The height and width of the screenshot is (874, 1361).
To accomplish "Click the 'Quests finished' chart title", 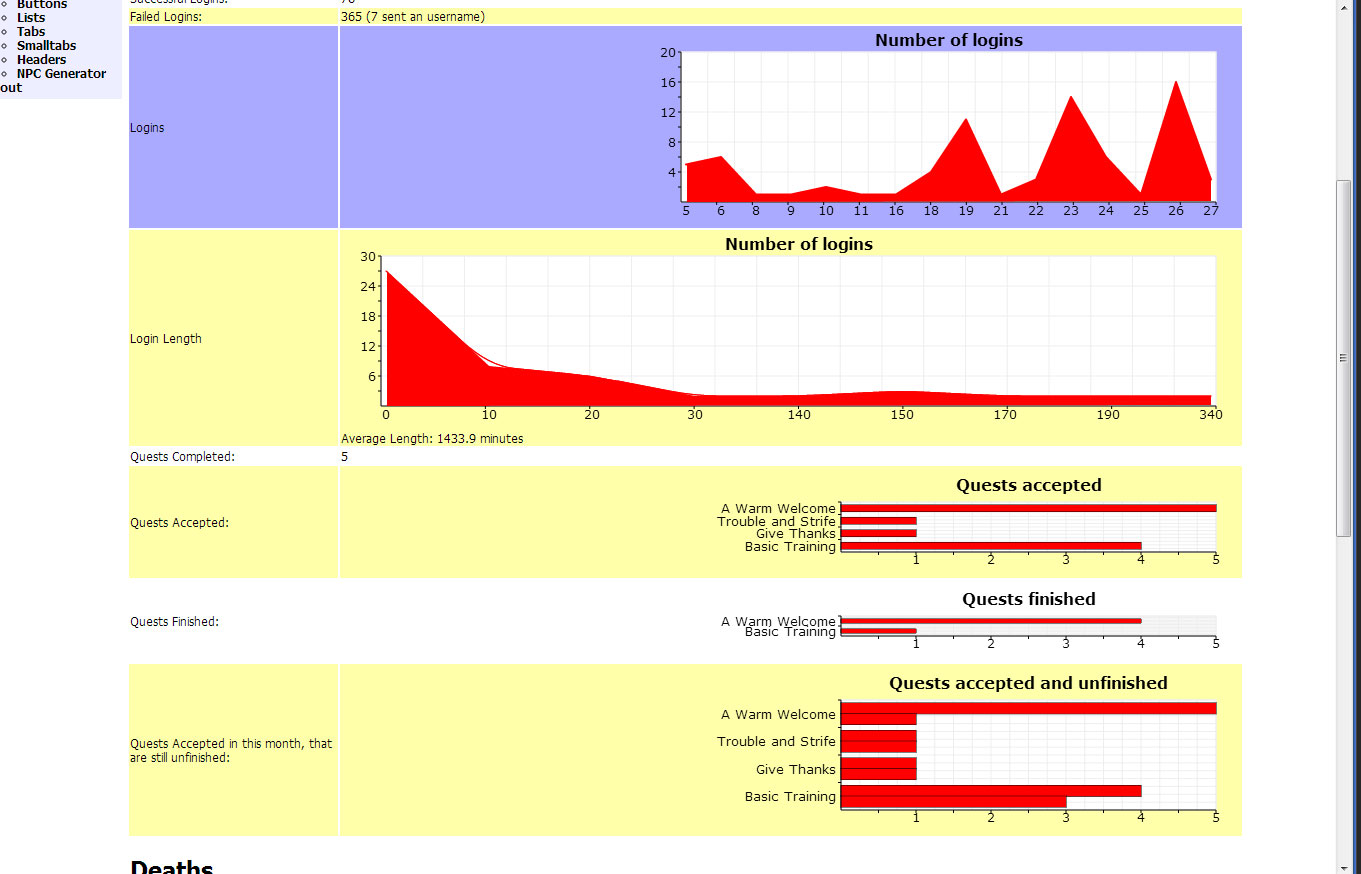I will (1028, 599).
